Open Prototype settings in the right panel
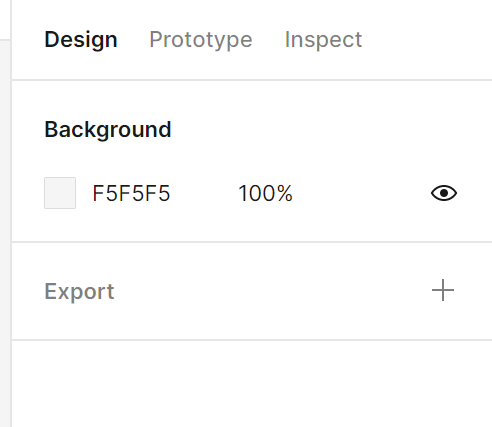 [201, 40]
